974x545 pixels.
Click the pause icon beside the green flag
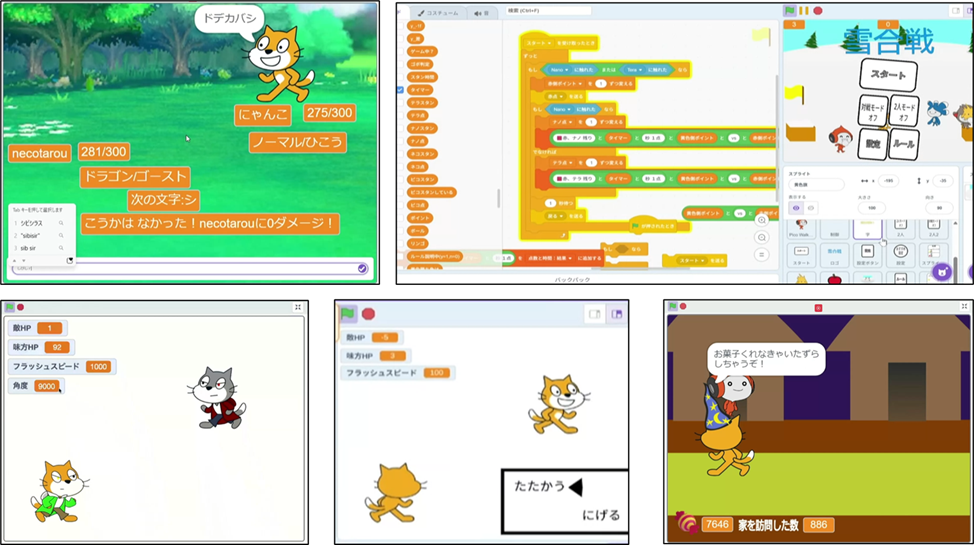click(803, 11)
